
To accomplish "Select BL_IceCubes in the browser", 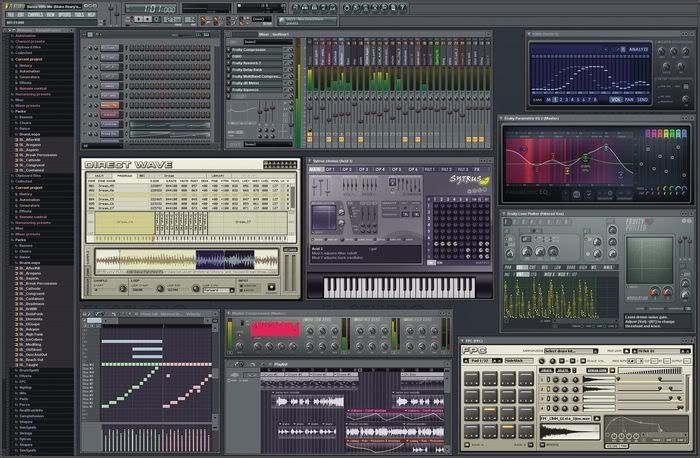I will click(x=31, y=339).
